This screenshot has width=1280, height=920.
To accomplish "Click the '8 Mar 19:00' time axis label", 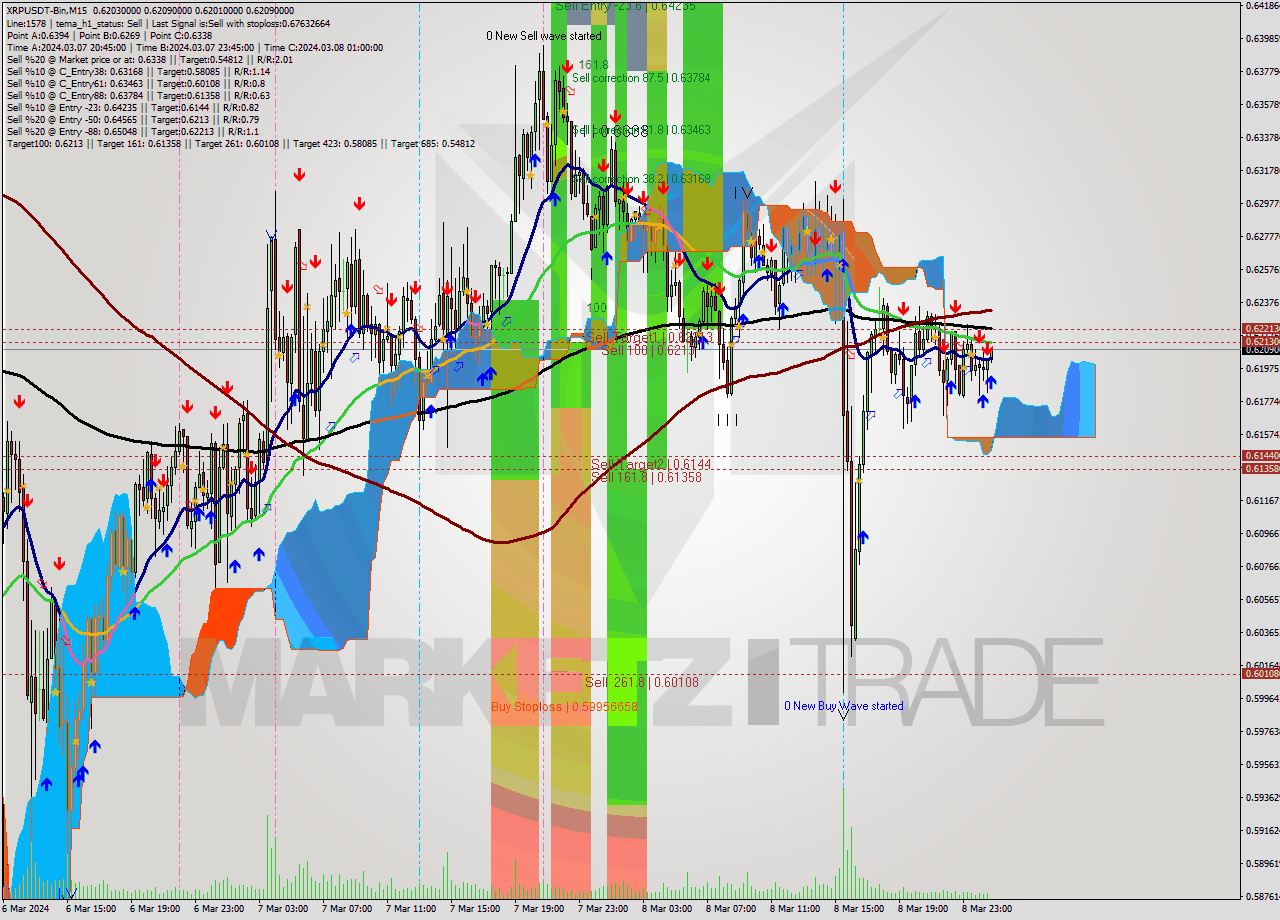I will coord(924,909).
